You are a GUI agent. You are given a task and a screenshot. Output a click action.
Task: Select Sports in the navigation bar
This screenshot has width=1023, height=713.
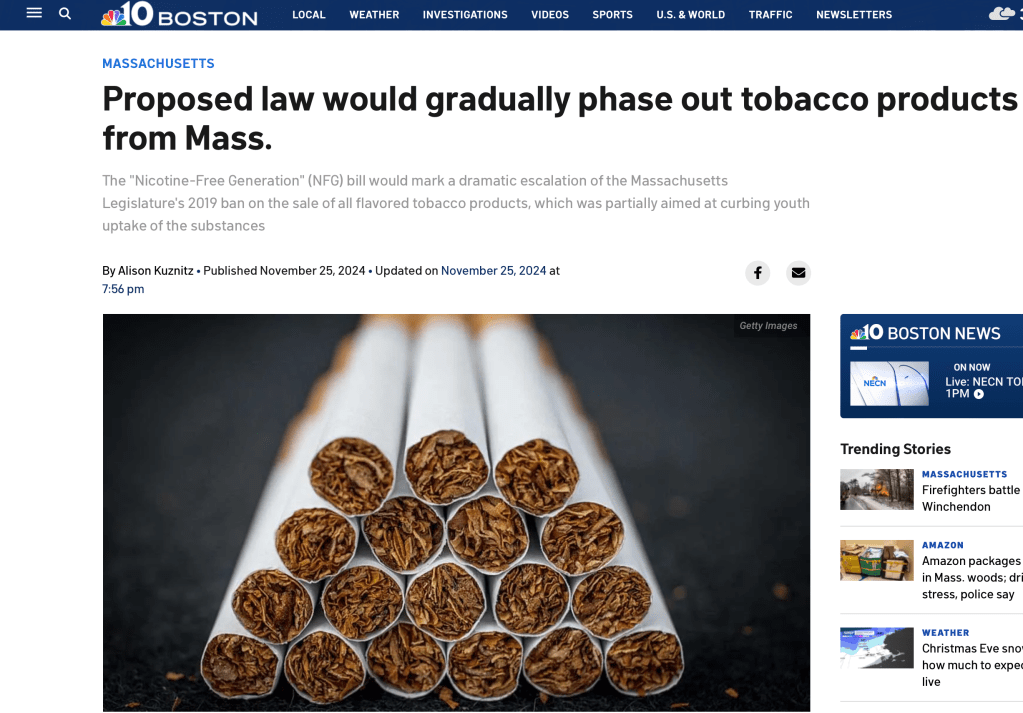pyautogui.click(x=612, y=15)
